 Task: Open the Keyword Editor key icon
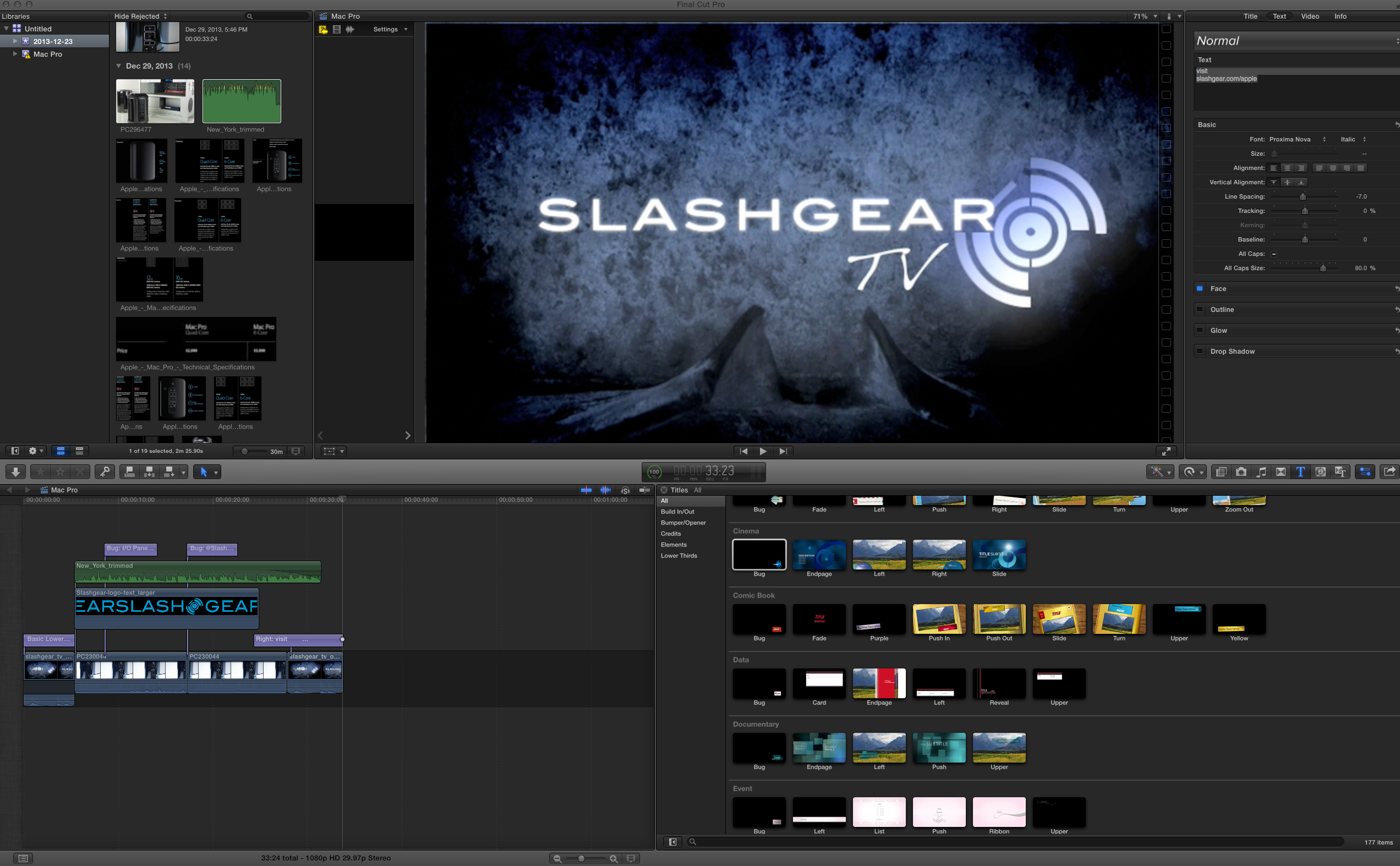pyautogui.click(x=104, y=472)
